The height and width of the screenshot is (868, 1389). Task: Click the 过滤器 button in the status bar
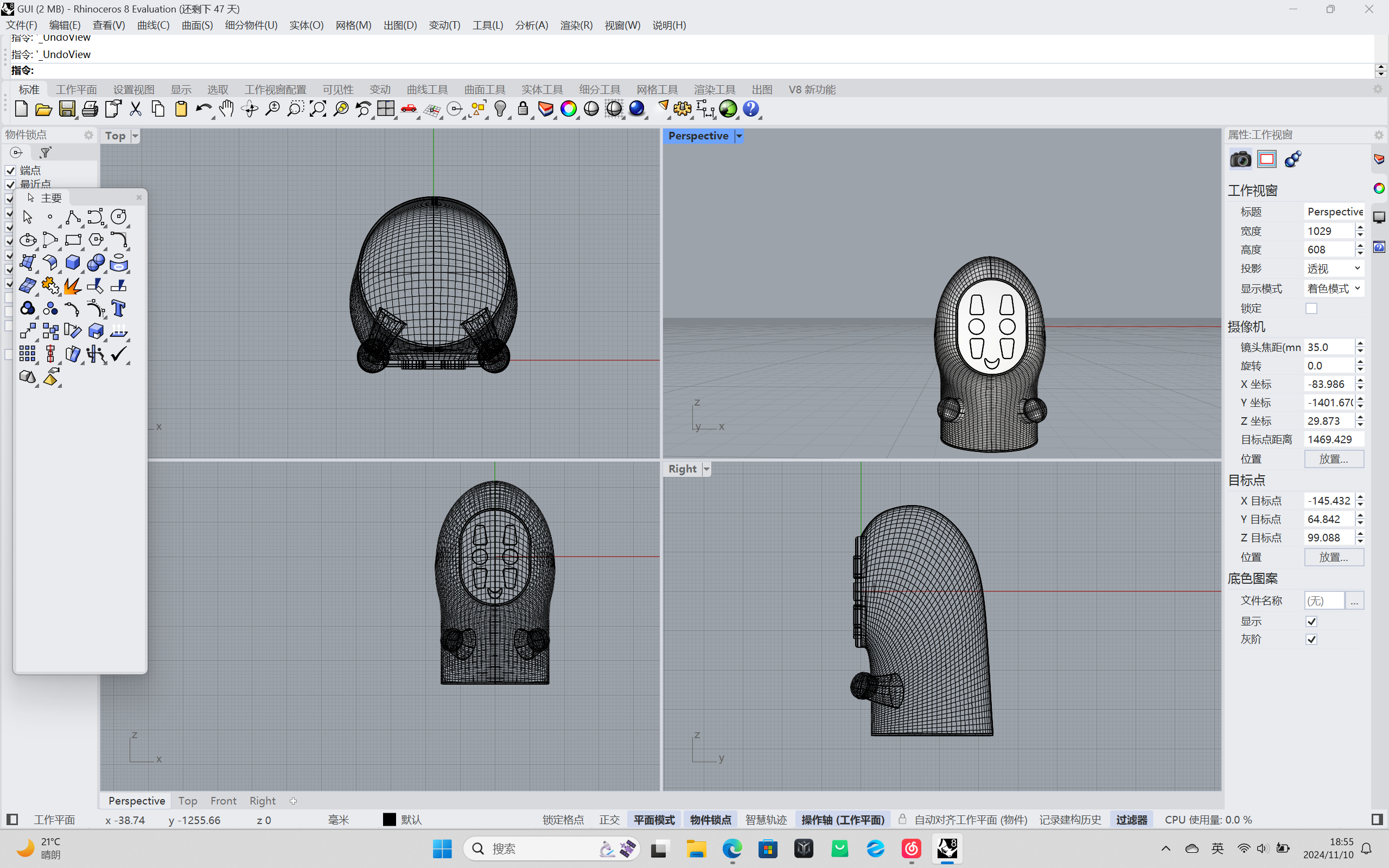pos(1131,820)
